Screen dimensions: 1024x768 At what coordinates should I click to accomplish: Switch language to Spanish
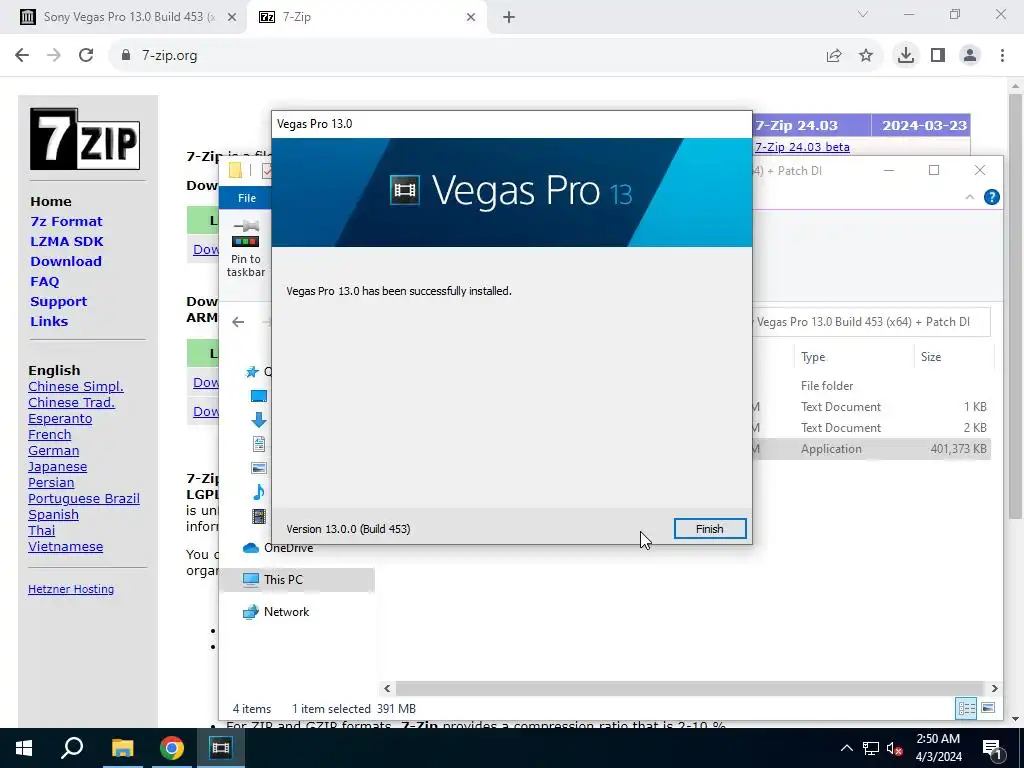pos(54,515)
